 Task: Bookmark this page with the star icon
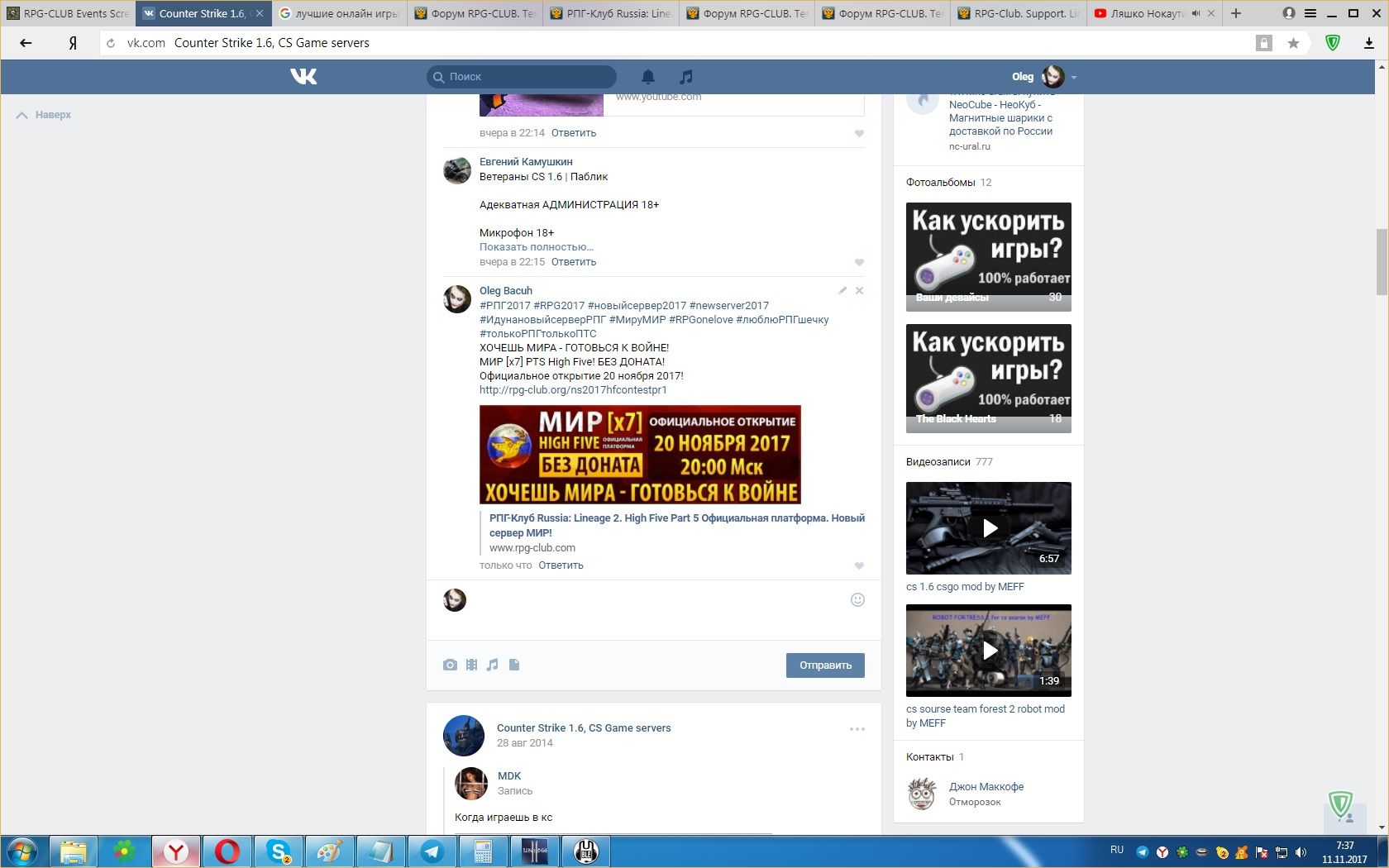(1293, 43)
